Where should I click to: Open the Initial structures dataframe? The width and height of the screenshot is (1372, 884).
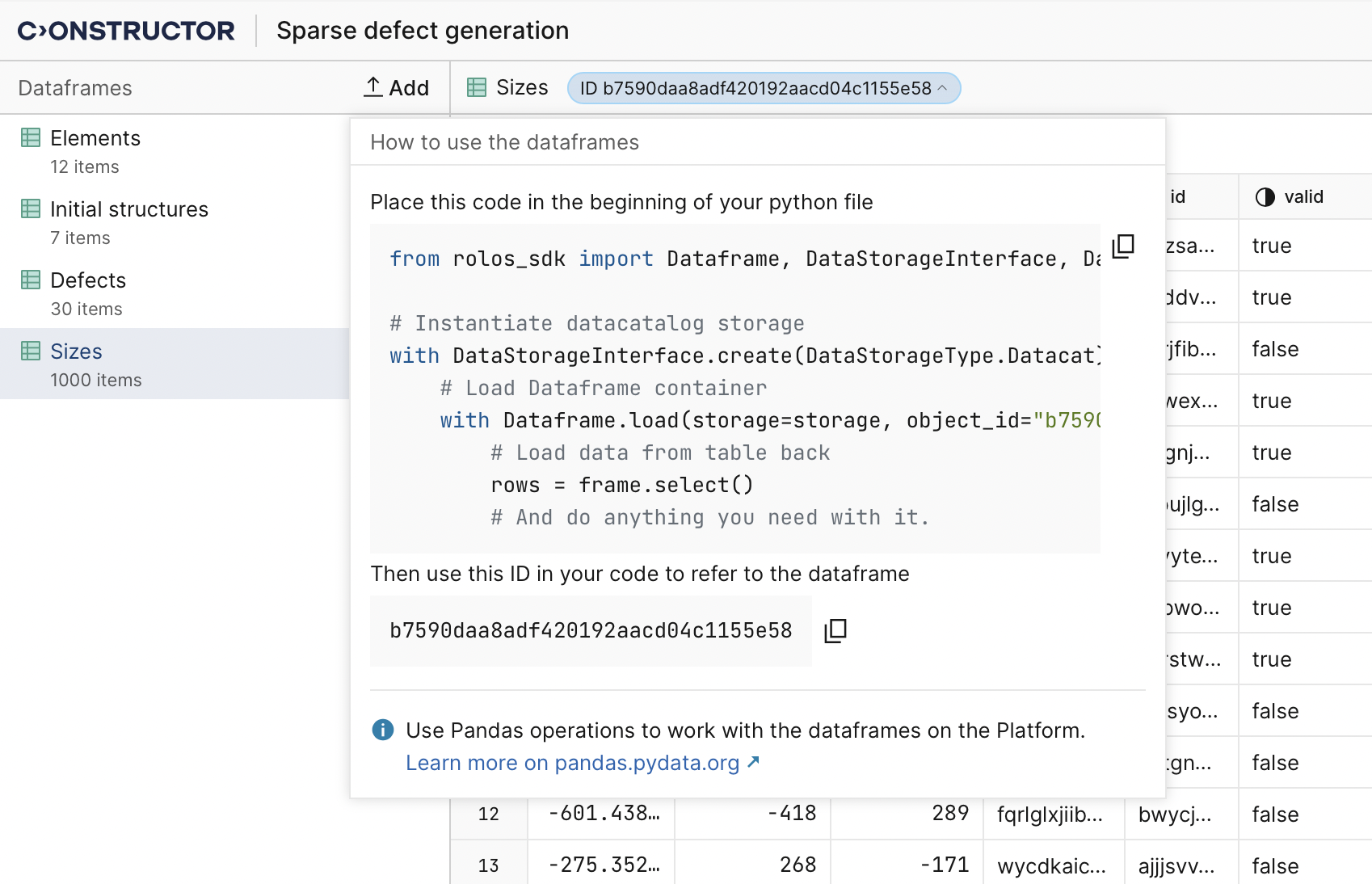coord(129,209)
